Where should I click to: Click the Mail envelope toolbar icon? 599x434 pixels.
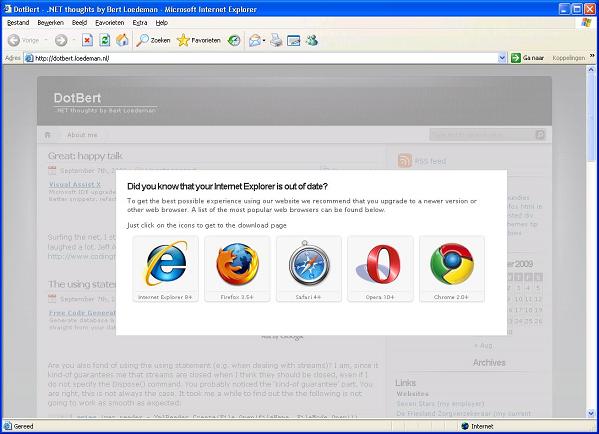coord(254,40)
